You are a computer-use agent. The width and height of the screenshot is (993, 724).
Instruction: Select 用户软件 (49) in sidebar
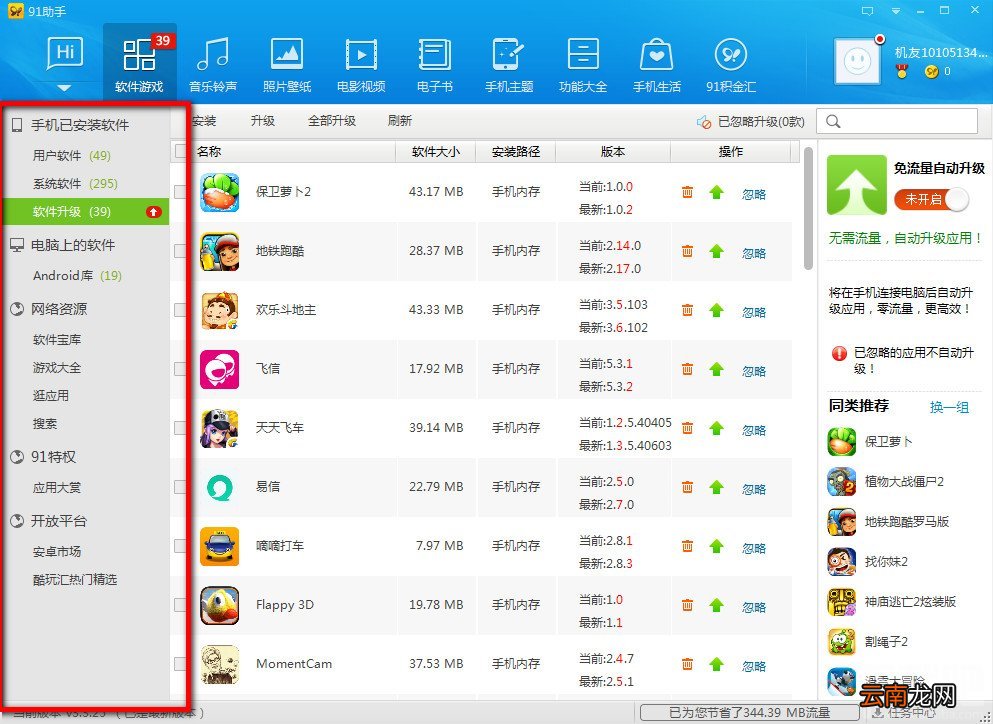(x=72, y=155)
